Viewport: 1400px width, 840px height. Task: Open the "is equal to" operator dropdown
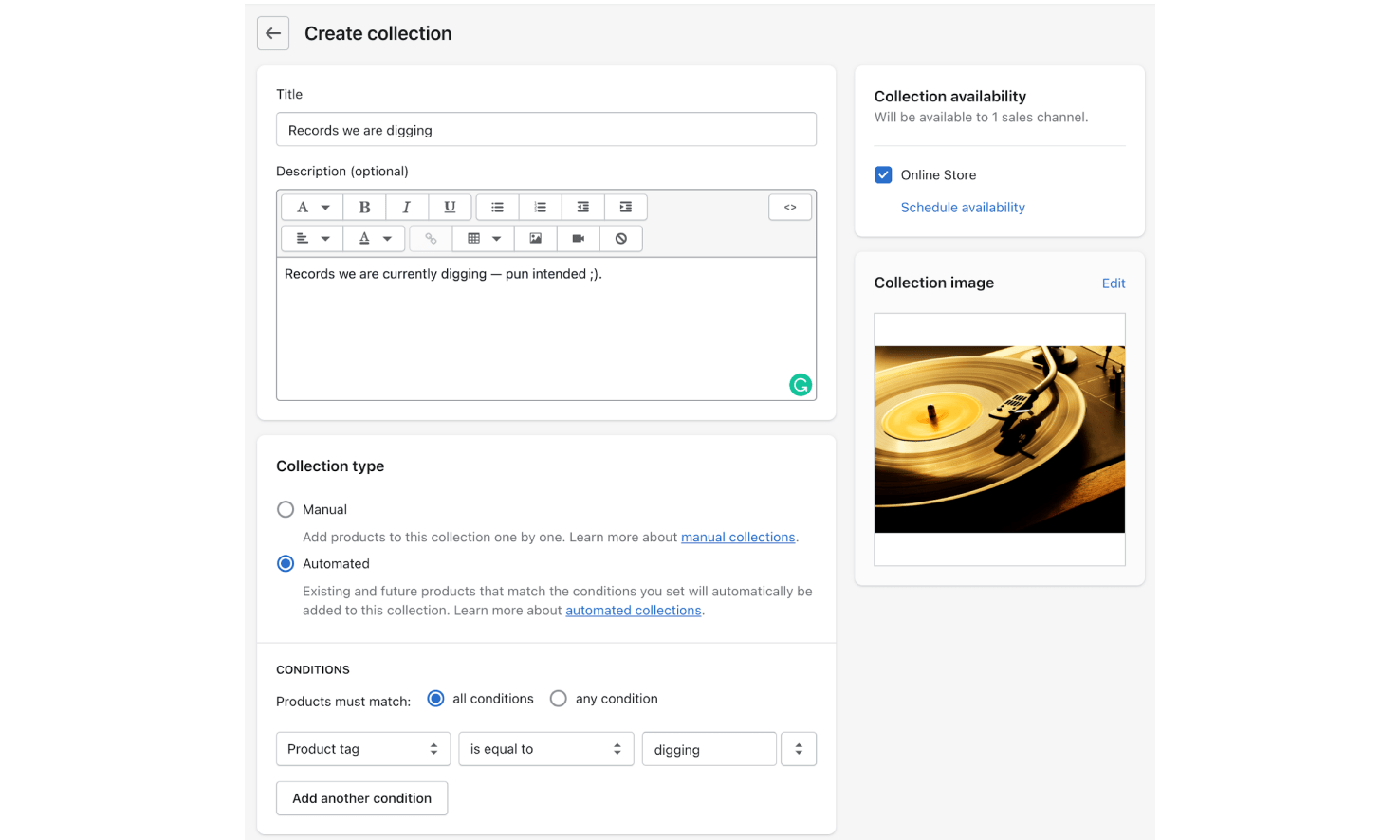point(546,748)
